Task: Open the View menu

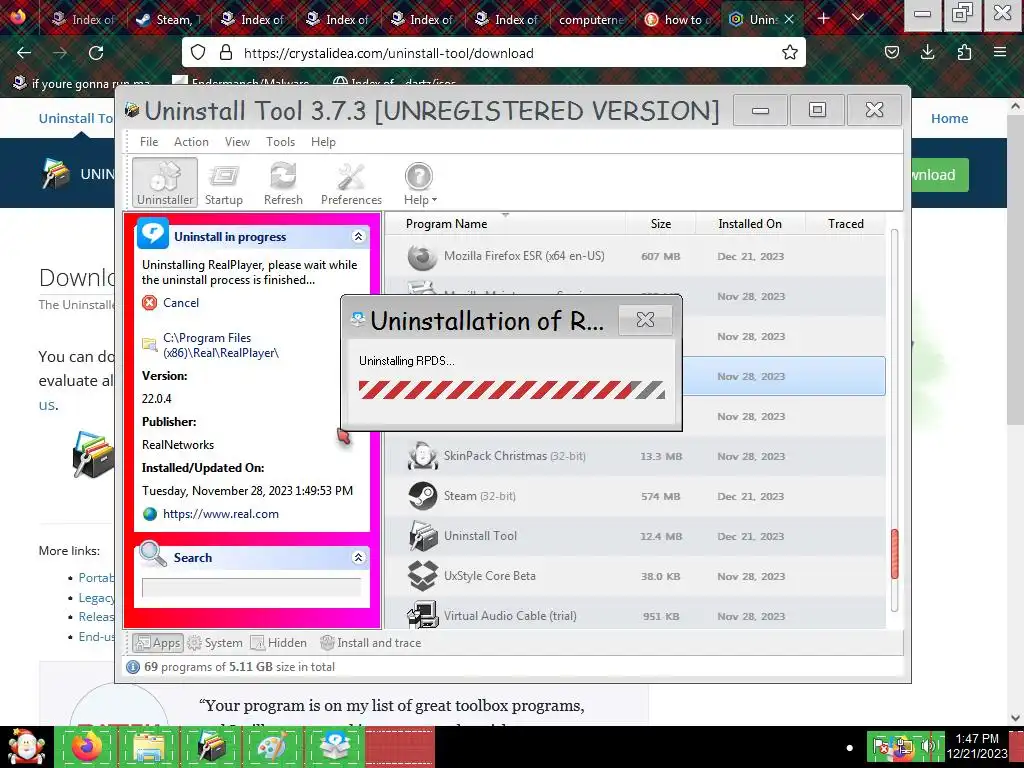Action: (x=237, y=142)
